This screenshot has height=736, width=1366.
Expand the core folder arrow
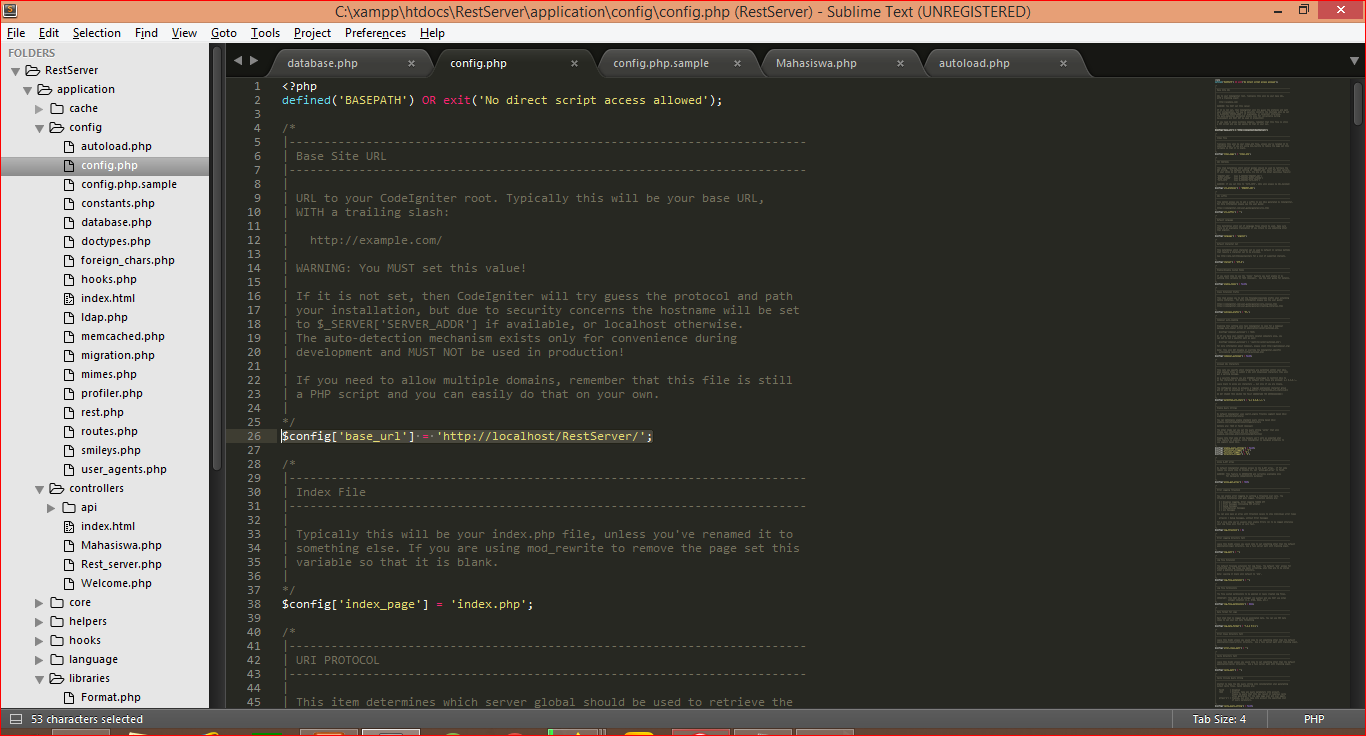point(40,603)
